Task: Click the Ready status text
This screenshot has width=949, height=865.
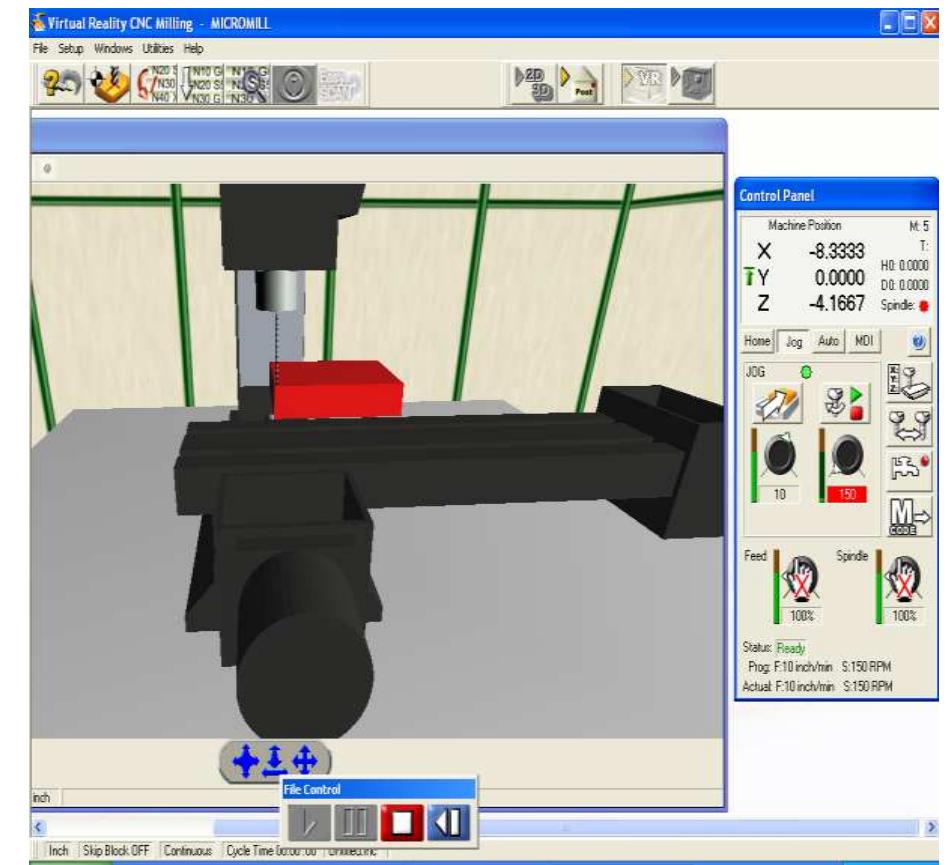Action: pos(790,648)
